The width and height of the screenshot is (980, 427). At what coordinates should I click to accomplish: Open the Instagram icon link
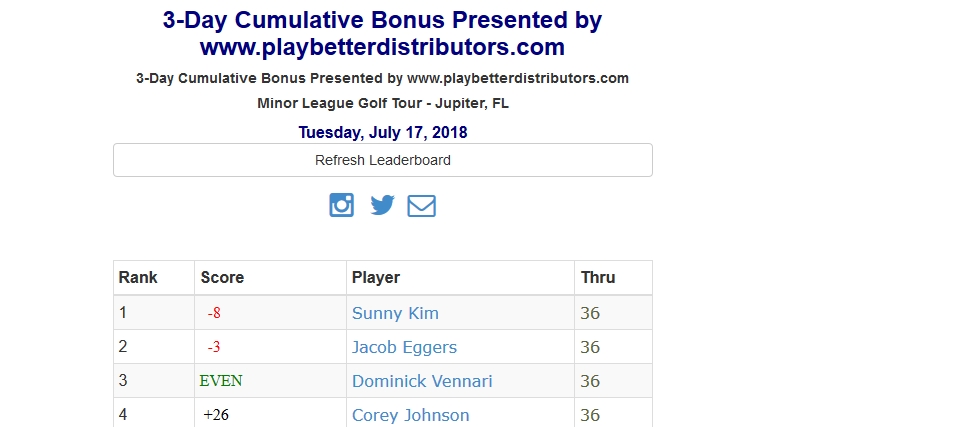pos(341,205)
